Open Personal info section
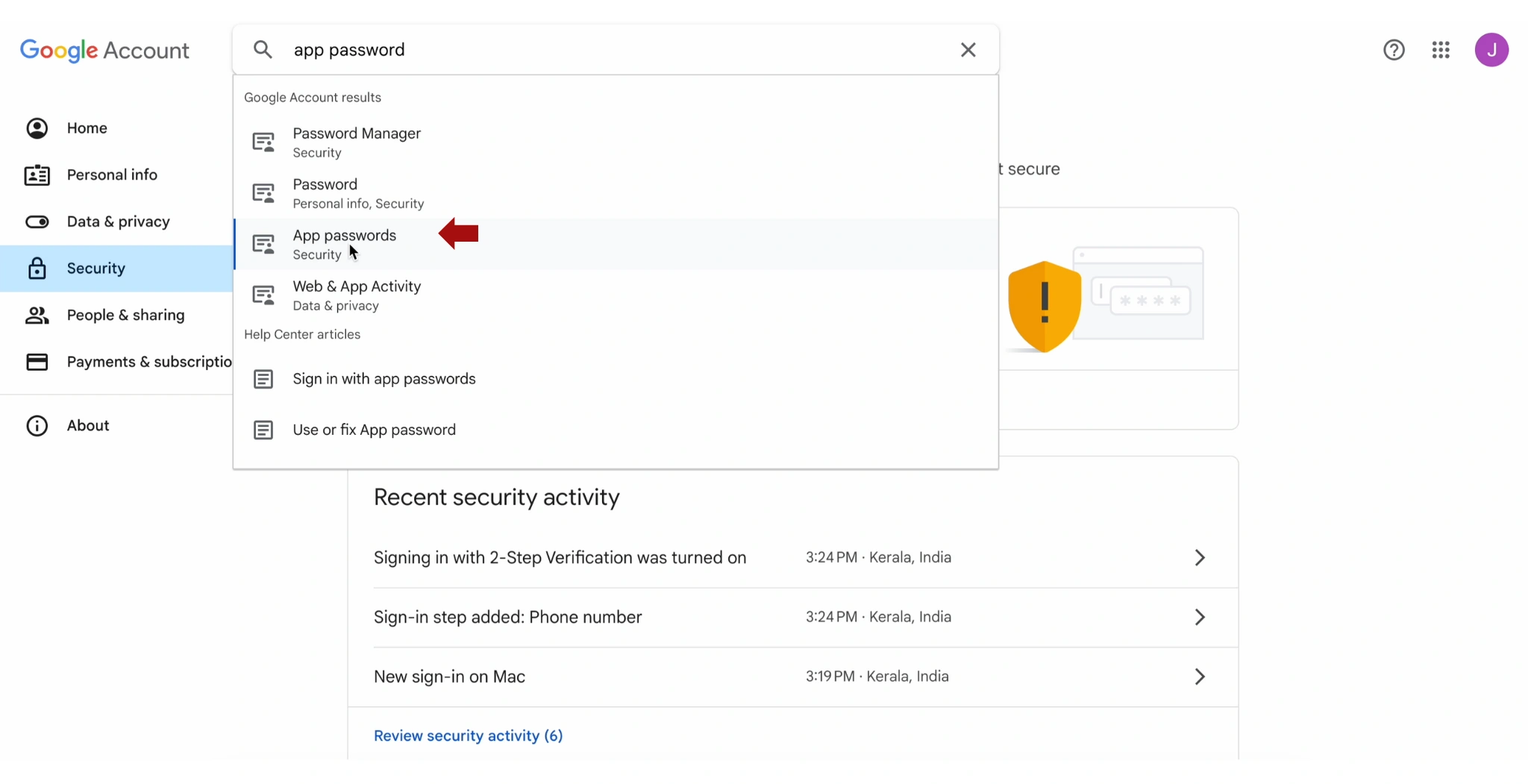 point(112,175)
